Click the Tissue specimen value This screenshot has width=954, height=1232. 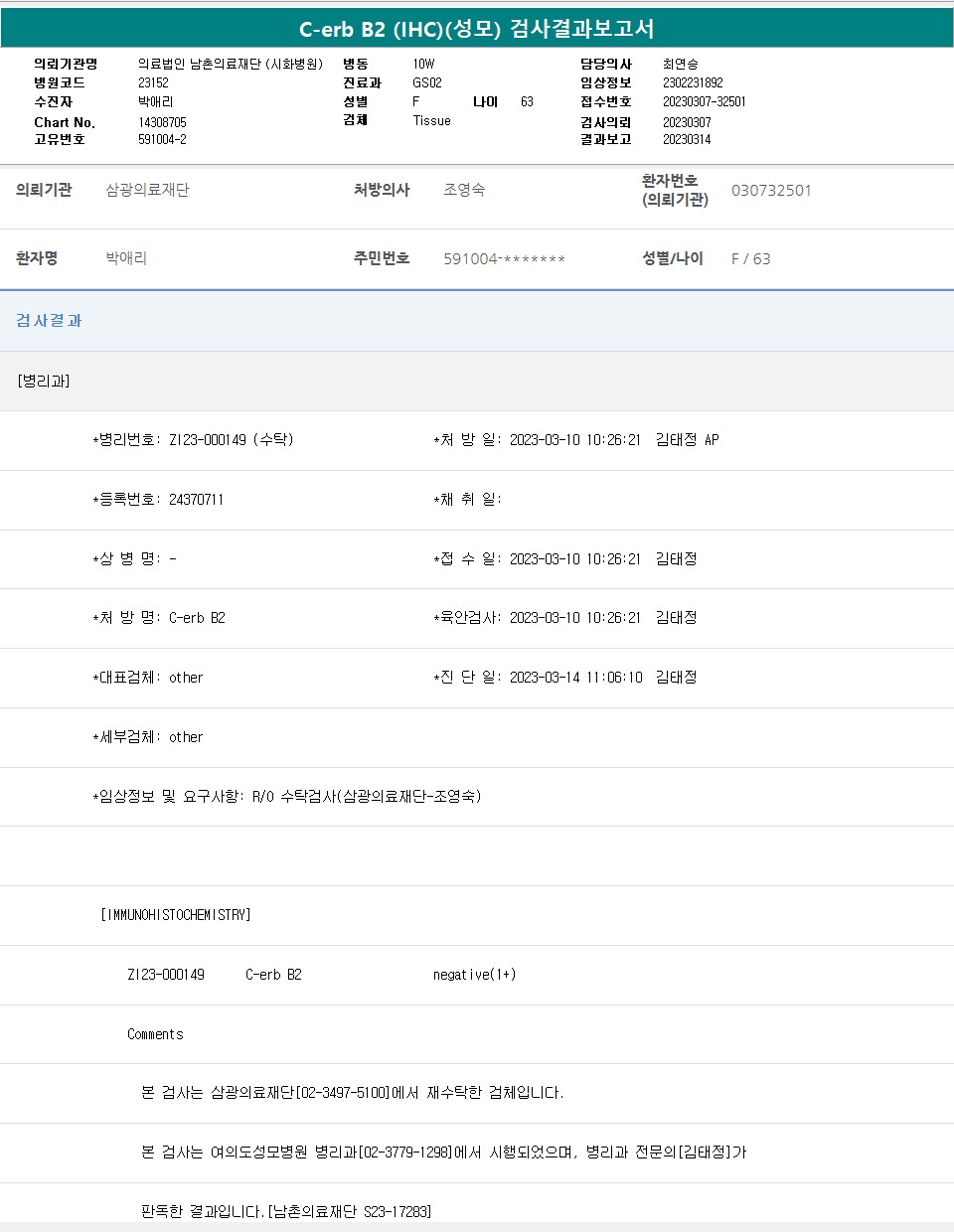[431, 120]
